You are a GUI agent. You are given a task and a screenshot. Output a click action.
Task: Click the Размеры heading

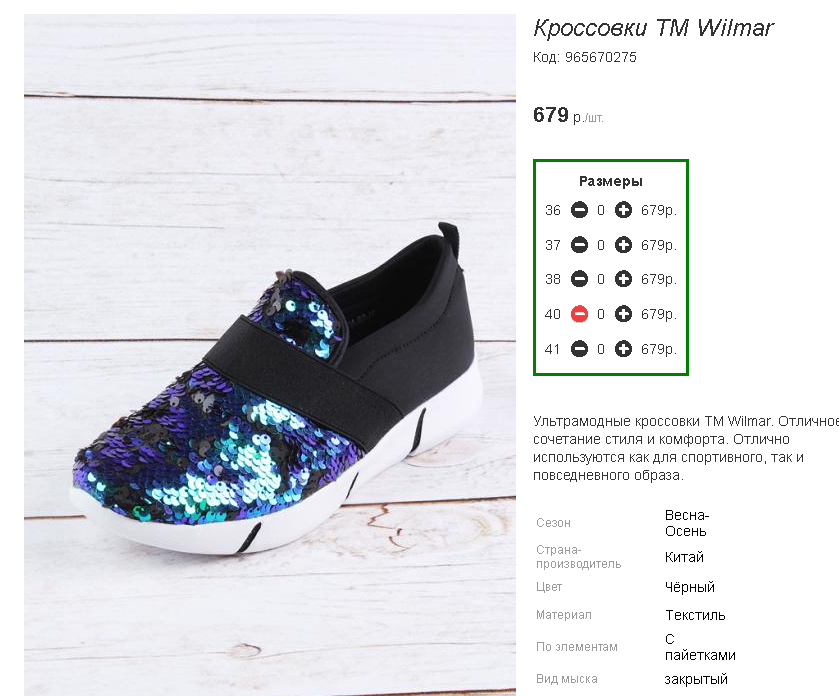[611, 181]
